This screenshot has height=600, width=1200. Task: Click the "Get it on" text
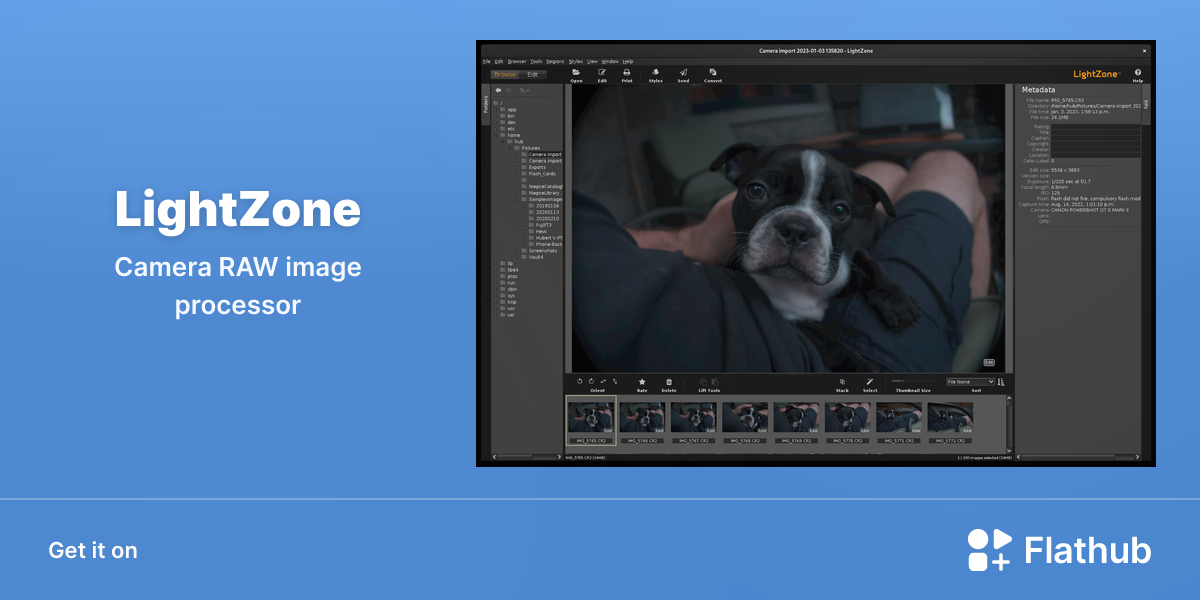93,550
